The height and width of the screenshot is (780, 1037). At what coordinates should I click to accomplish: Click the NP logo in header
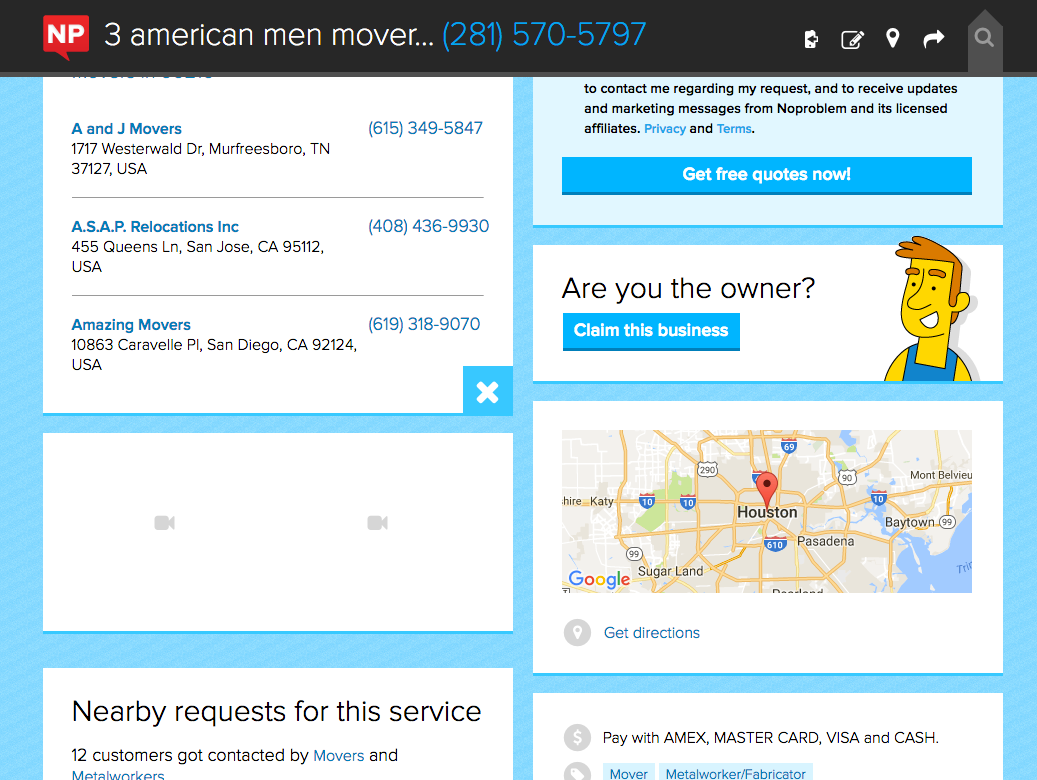pos(66,37)
